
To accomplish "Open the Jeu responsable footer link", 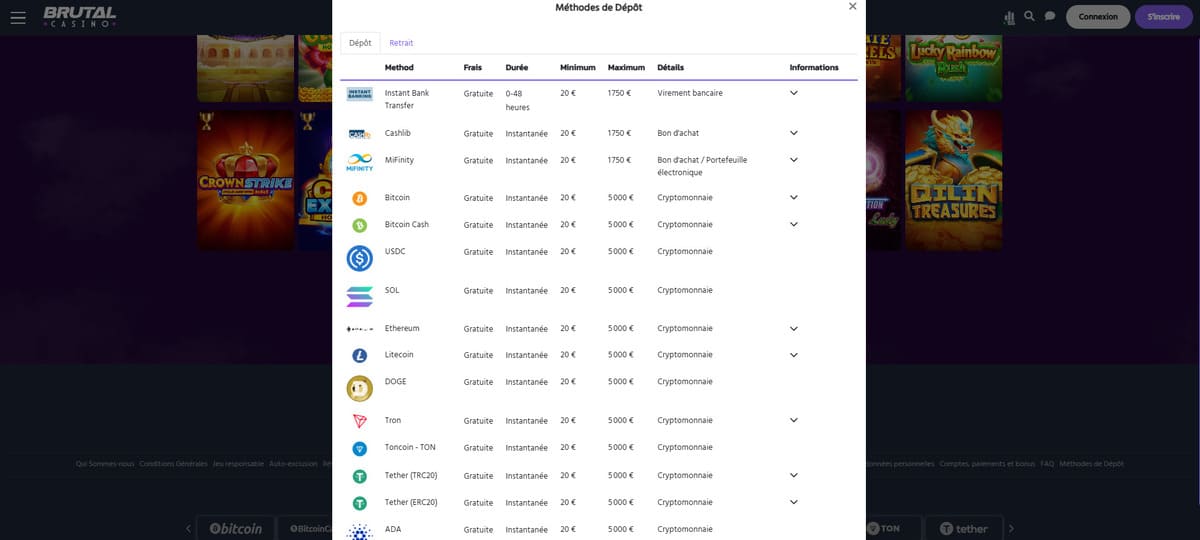I will pyautogui.click(x=238, y=464).
